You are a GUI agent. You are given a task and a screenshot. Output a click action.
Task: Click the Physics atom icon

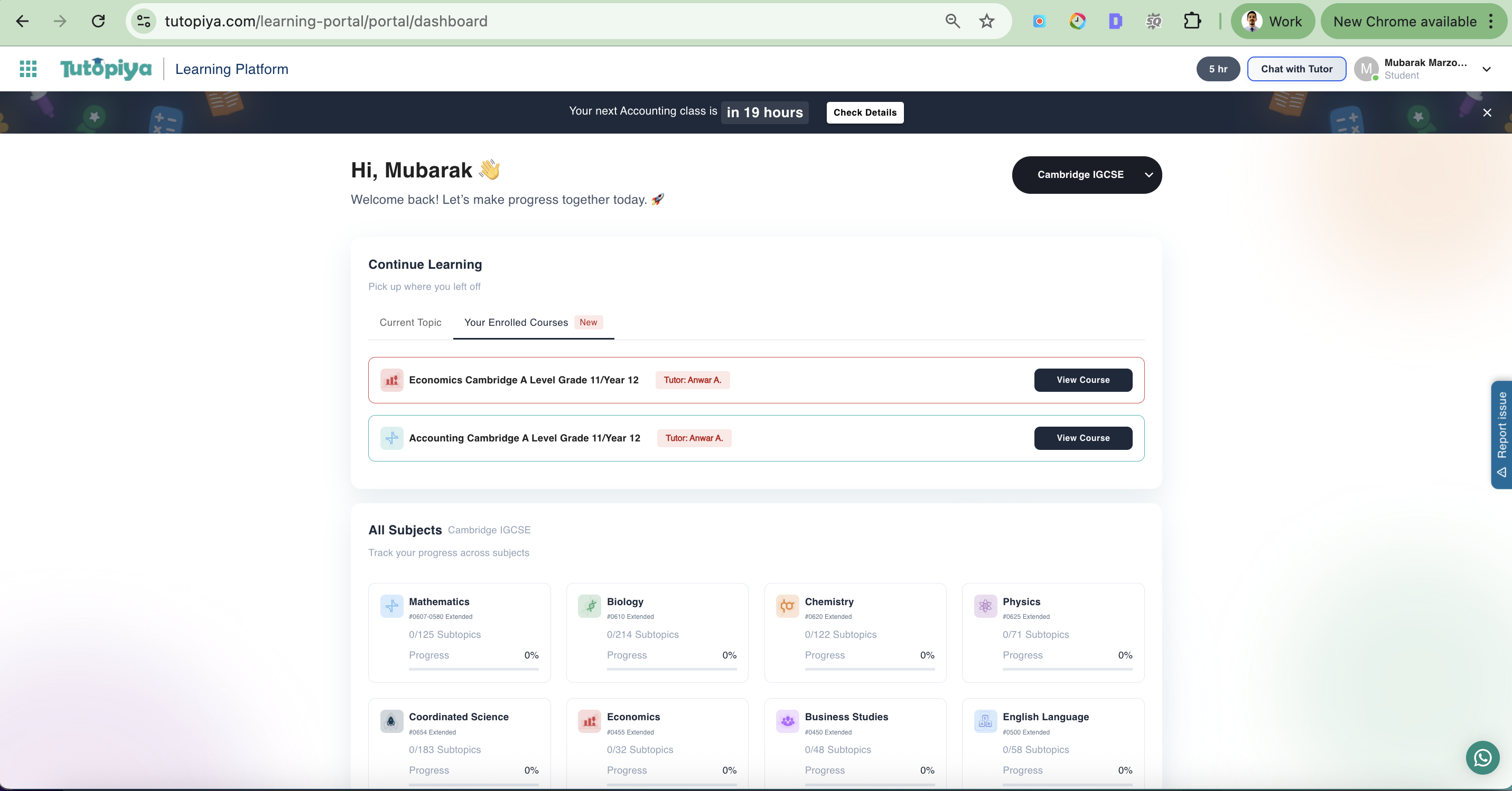[x=985, y=606]
